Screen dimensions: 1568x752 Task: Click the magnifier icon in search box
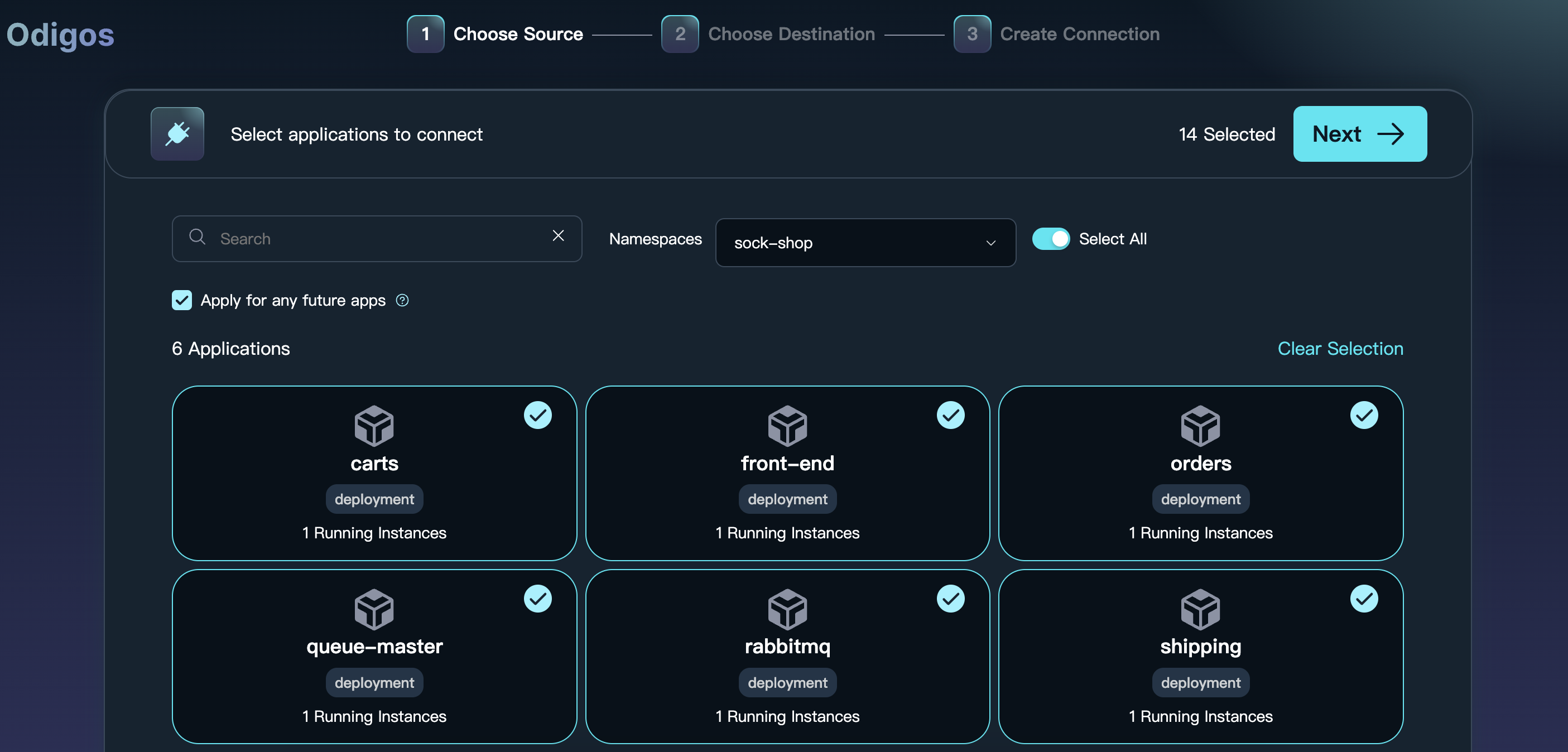(196, 237)
